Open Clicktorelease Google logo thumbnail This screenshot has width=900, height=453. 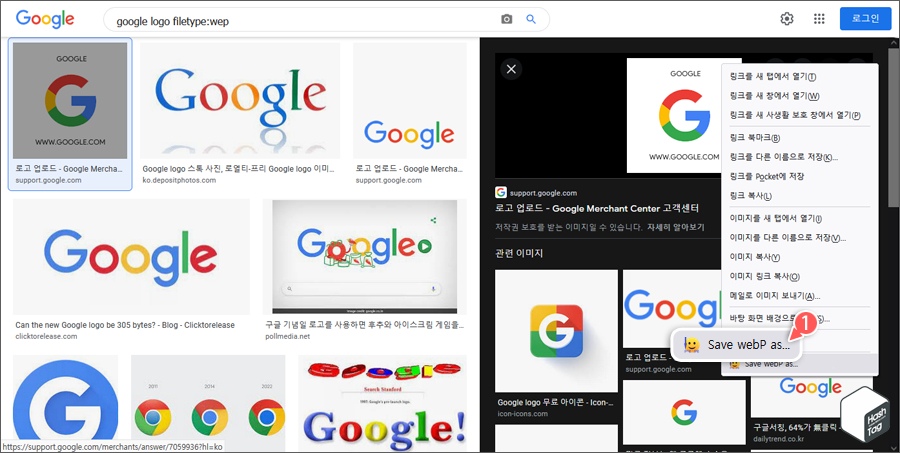coord(131,257)
